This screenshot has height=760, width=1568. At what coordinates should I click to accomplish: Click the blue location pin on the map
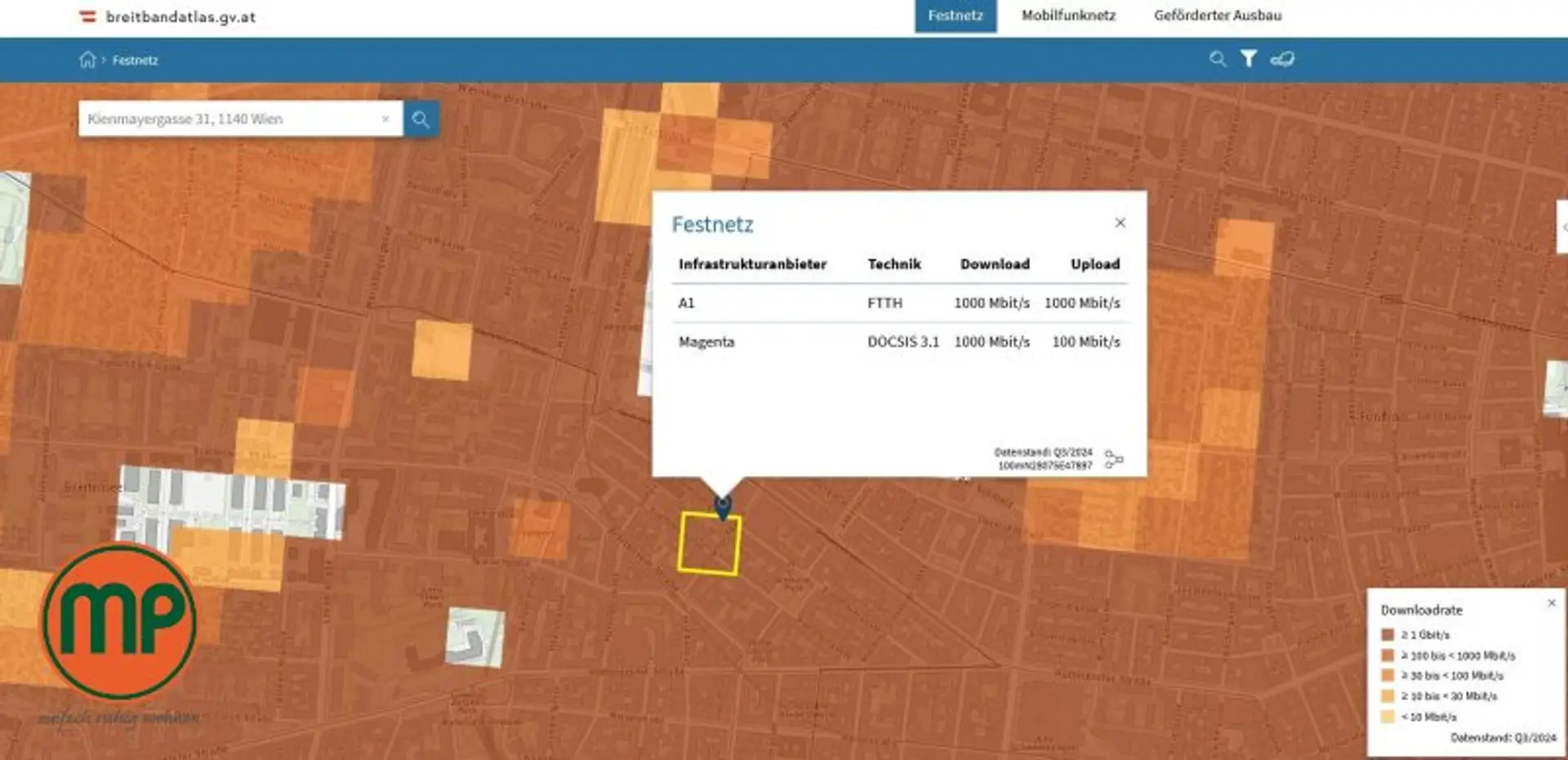point(723,506)
